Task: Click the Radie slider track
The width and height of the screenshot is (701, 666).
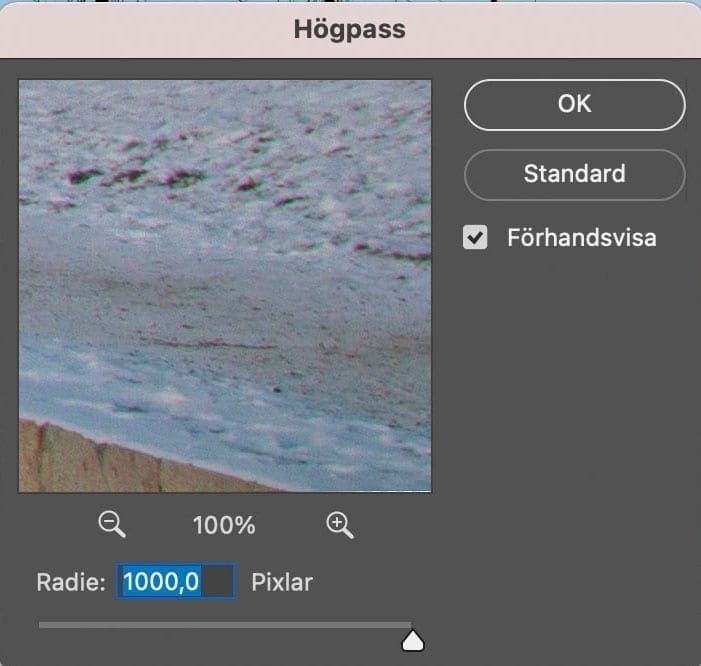Action: point(225,625)
